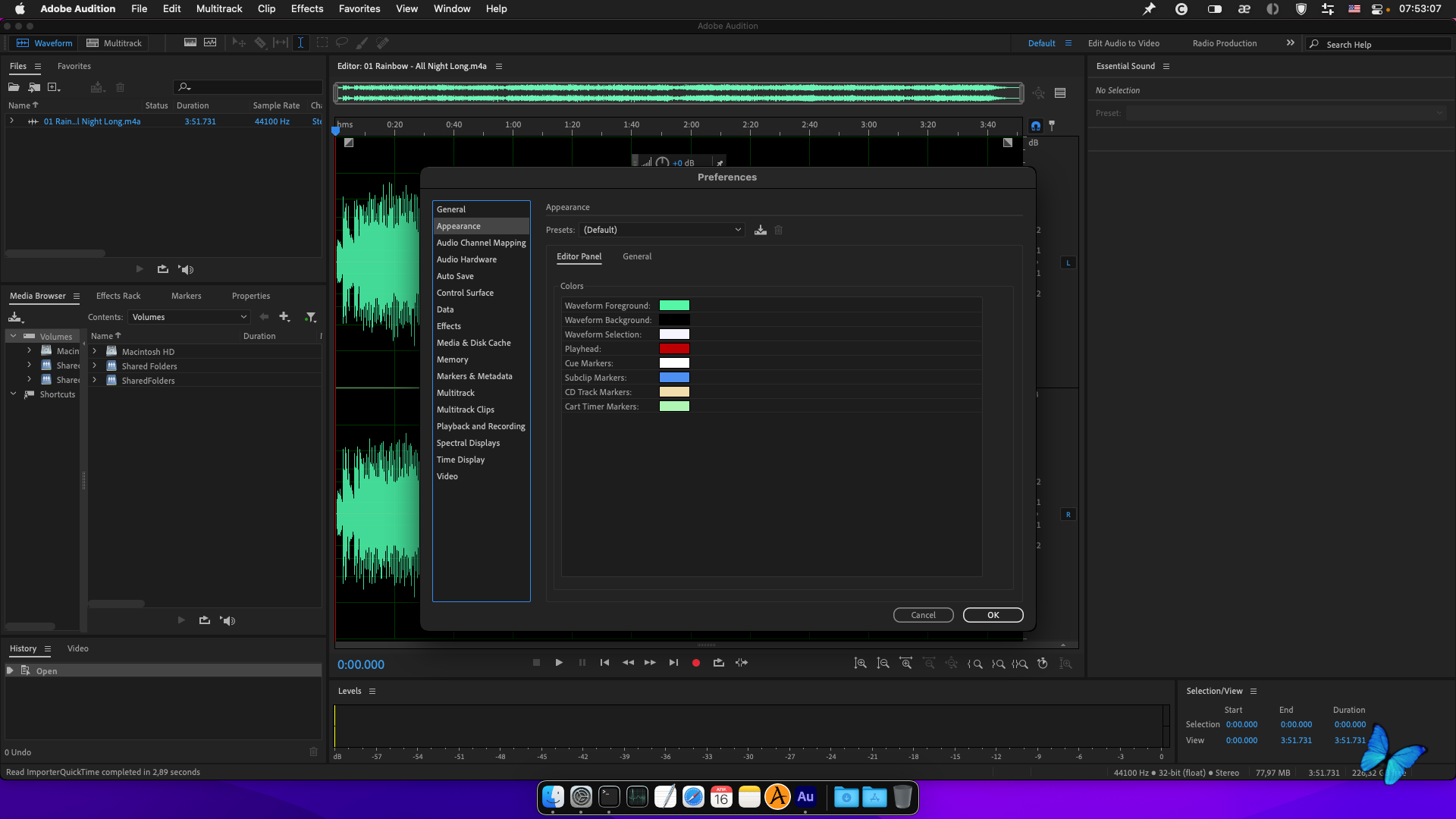This screenshot has height=819, width=1456.
Task: Toggle Multitrack view mode
Action: [x=115, y=43]
